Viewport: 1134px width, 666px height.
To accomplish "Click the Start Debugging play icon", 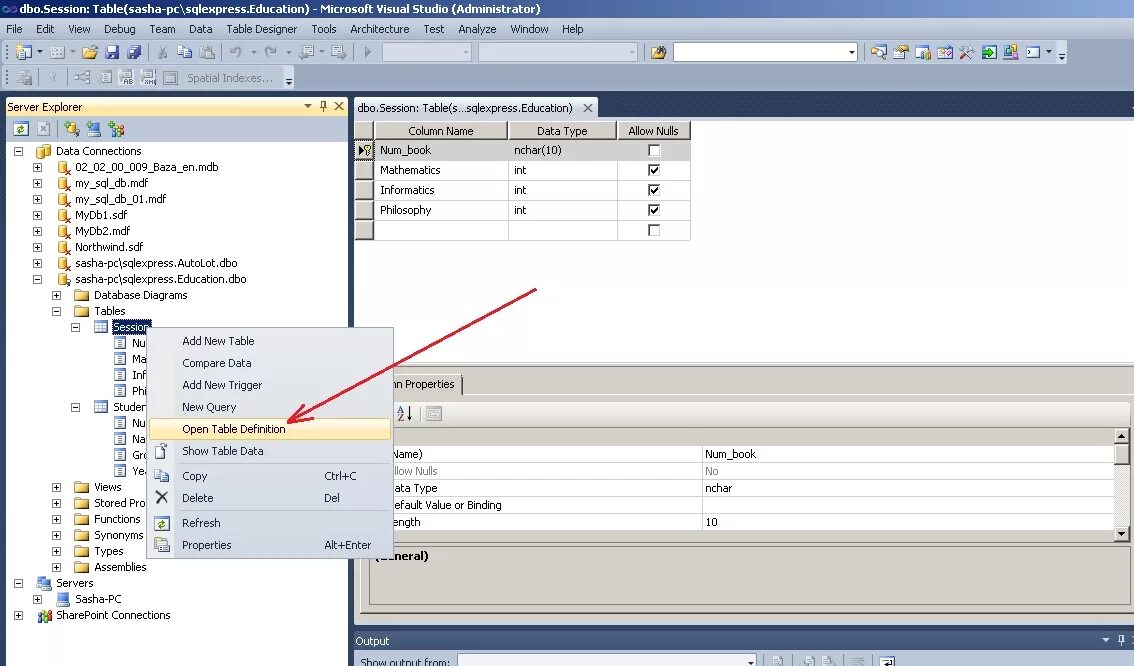I will point(367,52).
